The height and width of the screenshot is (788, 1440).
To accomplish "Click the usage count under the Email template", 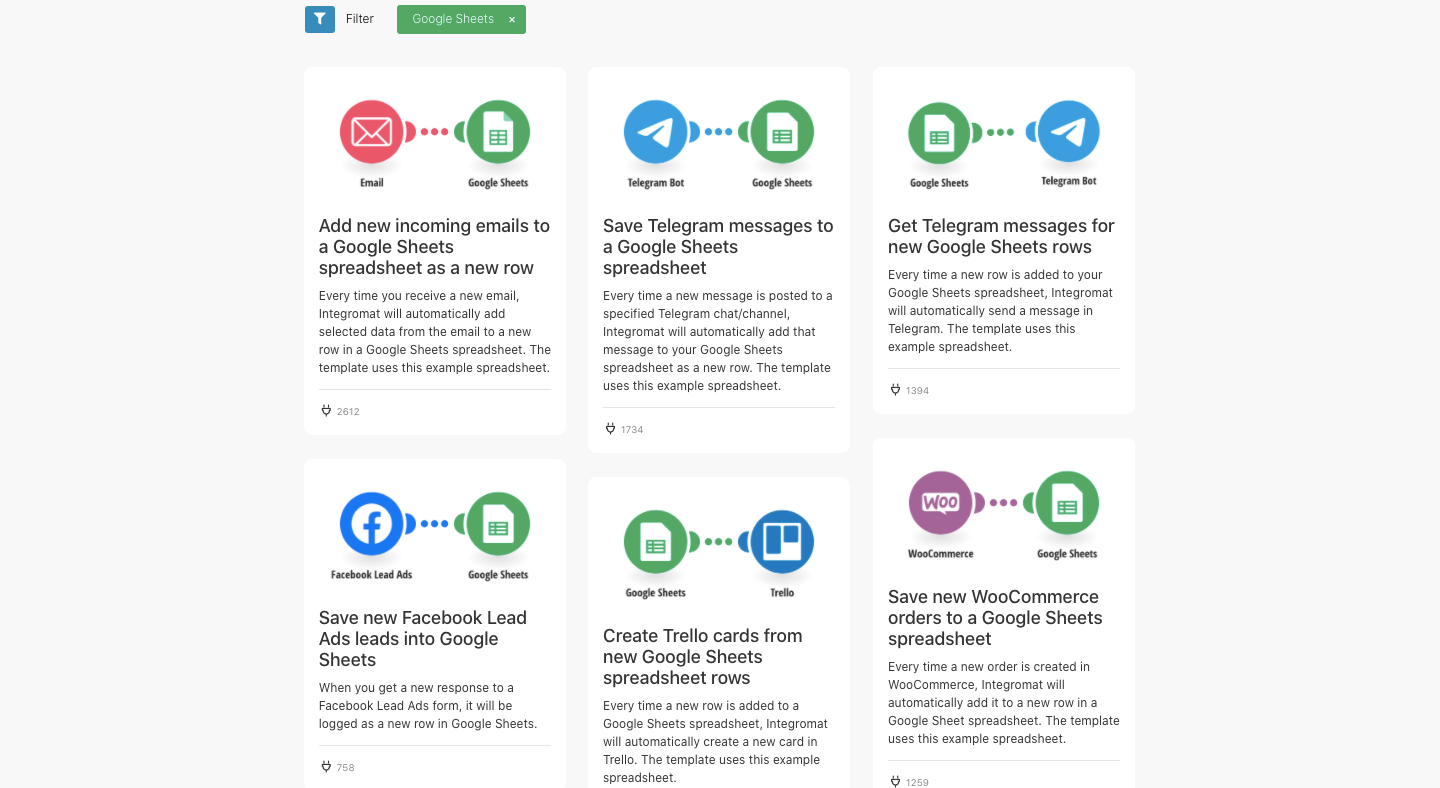I will [x=340, y=411].
